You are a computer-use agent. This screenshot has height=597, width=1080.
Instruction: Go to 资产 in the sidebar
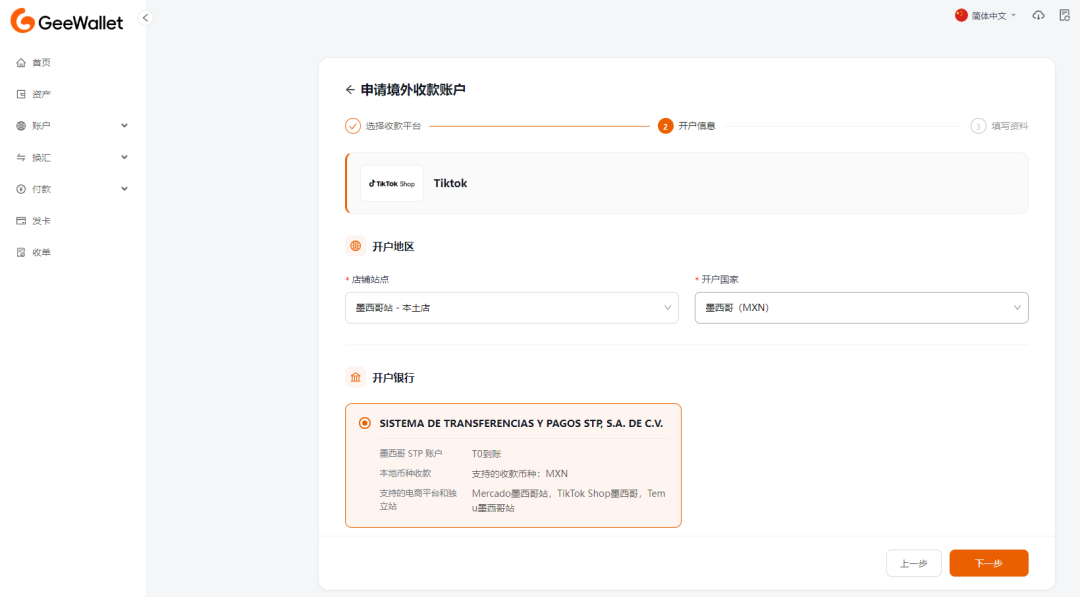pos(41,94)
